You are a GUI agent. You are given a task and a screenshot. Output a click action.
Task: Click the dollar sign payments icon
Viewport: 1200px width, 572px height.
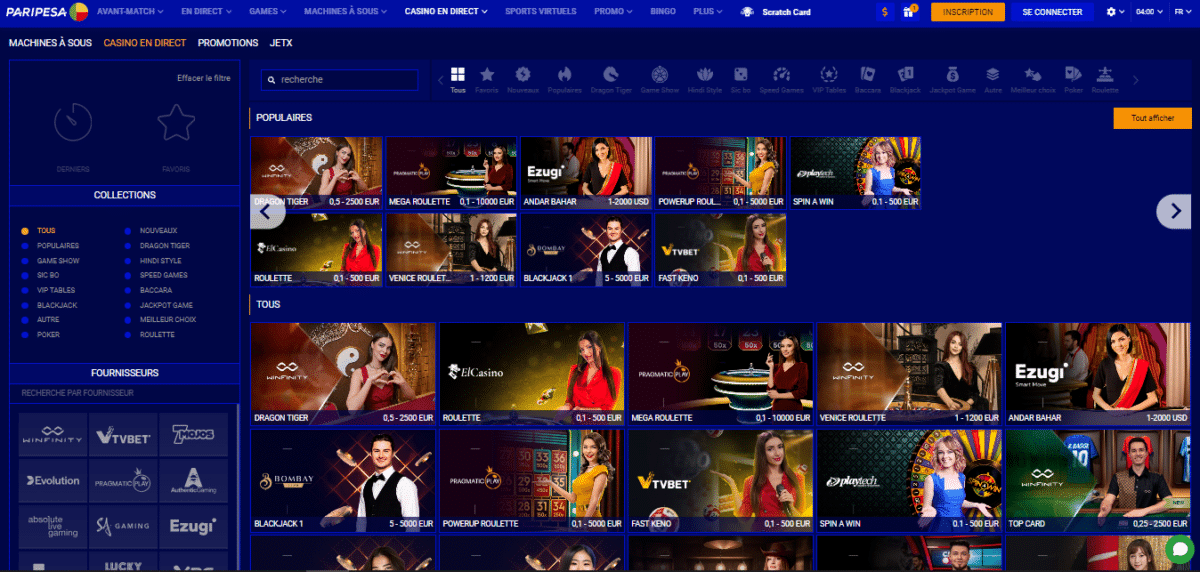tap(885, 12)
